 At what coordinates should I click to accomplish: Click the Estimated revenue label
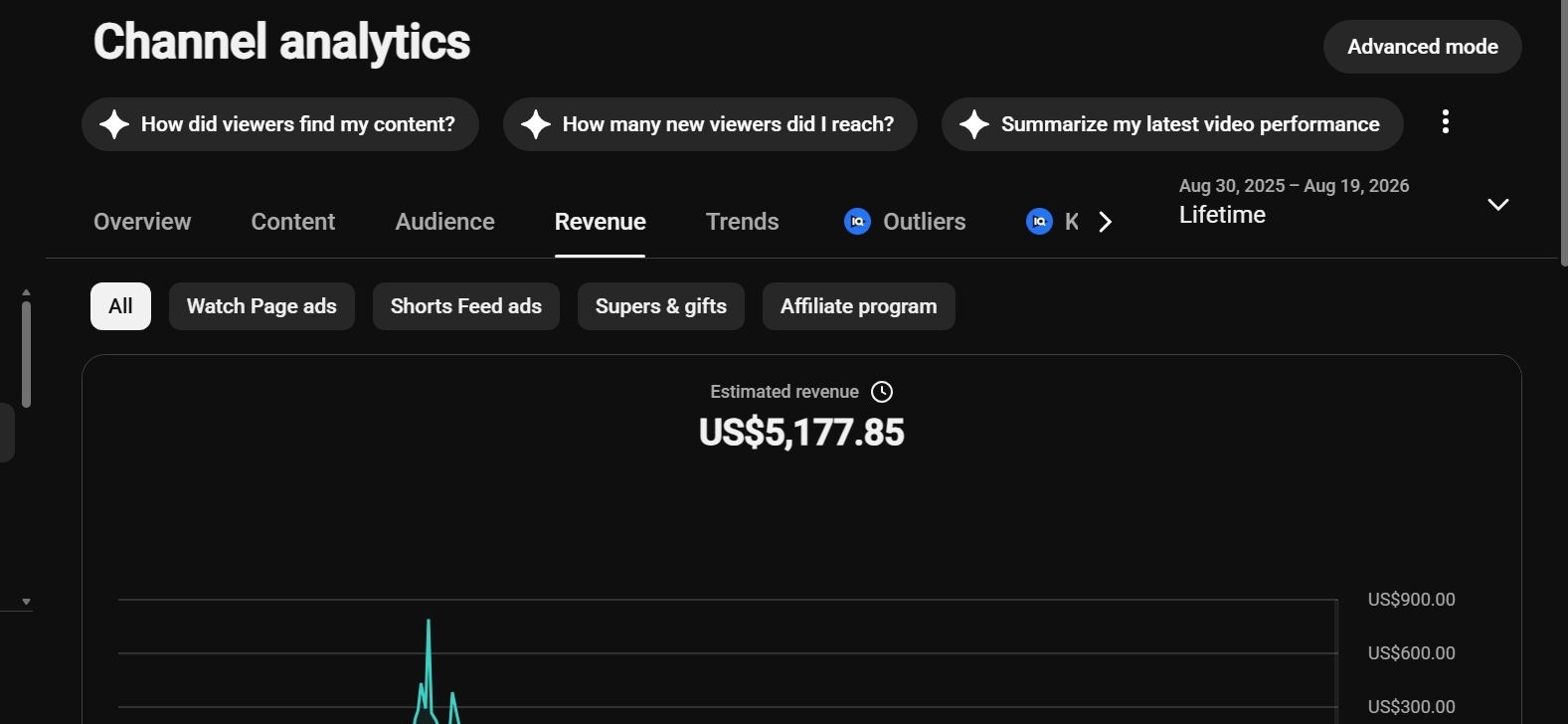(784, 392)
